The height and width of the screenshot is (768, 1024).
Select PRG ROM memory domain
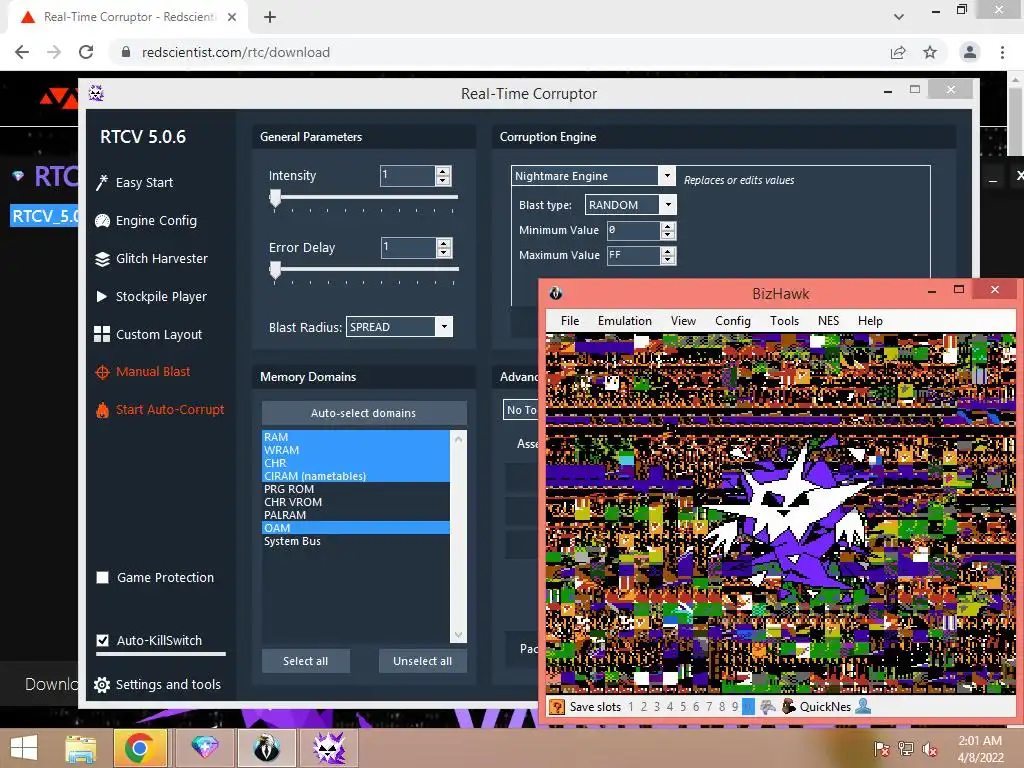356,489
